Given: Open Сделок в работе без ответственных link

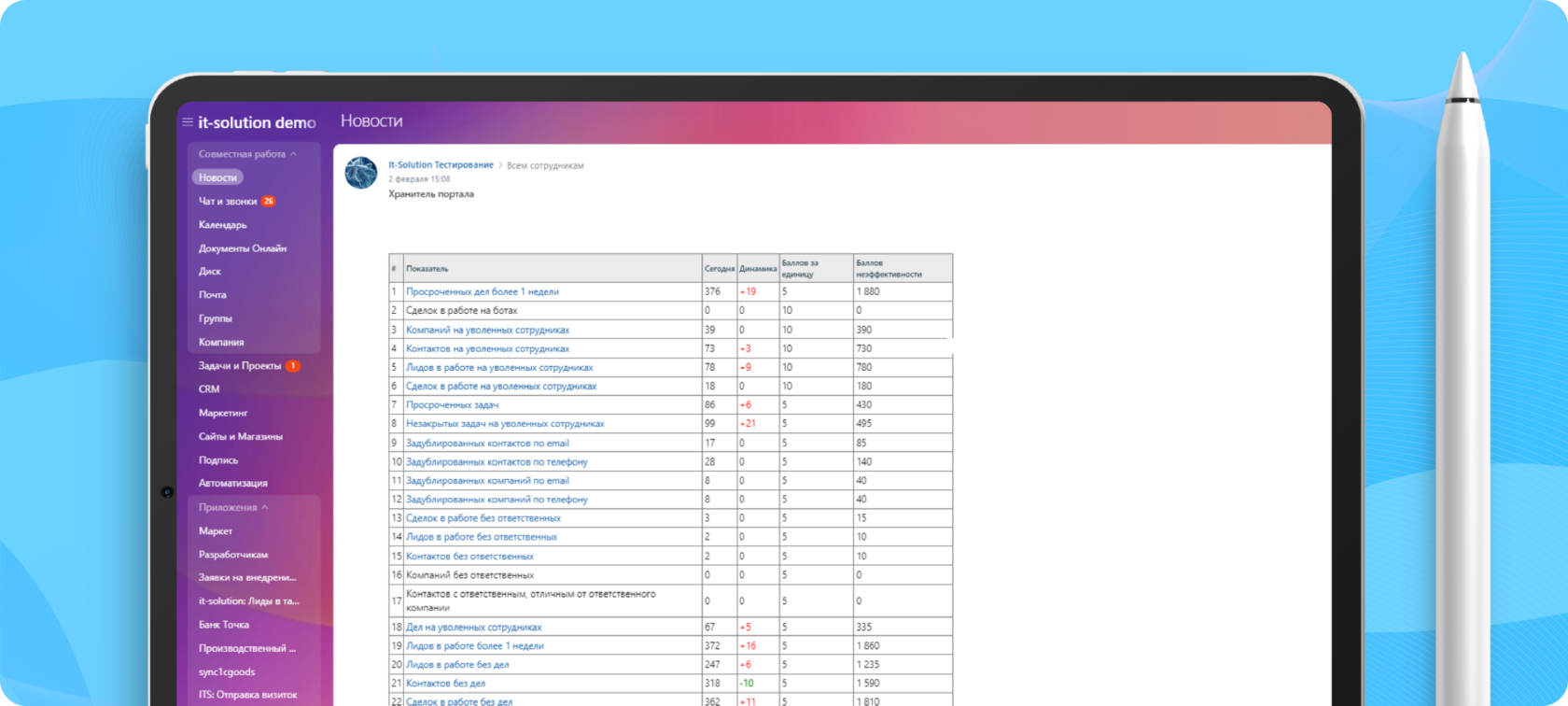Looking at the screenshot, I should click(483, 518).
